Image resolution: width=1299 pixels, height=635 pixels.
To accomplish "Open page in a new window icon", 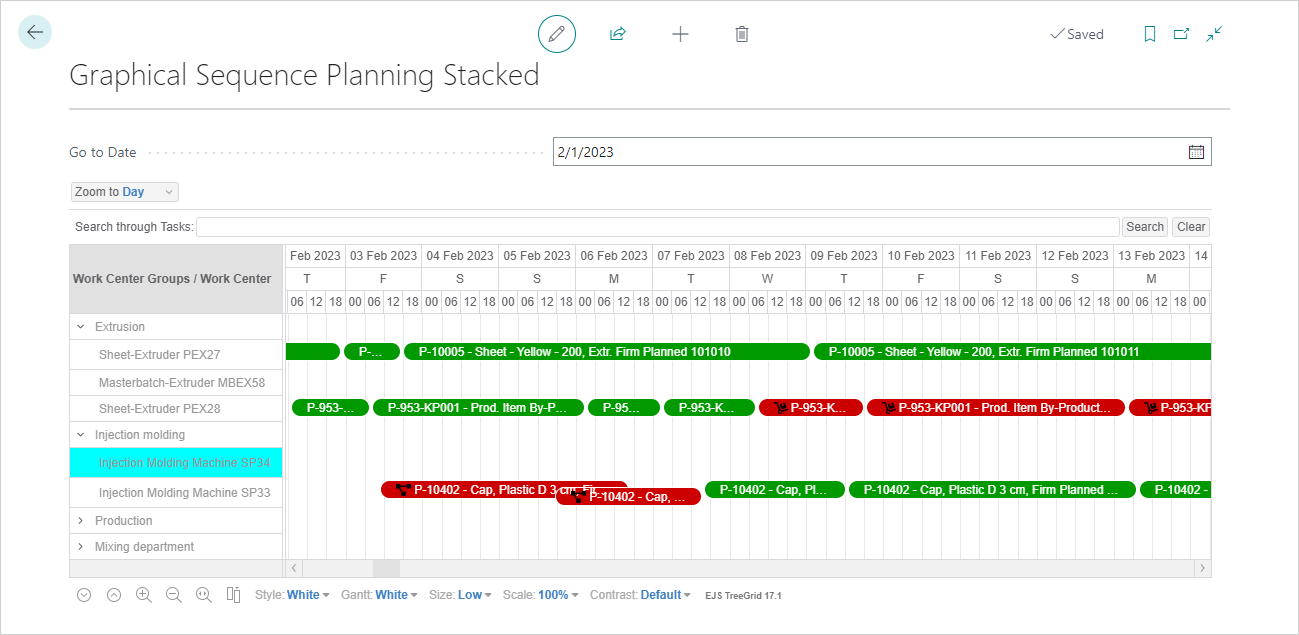I will (1181, 33).
